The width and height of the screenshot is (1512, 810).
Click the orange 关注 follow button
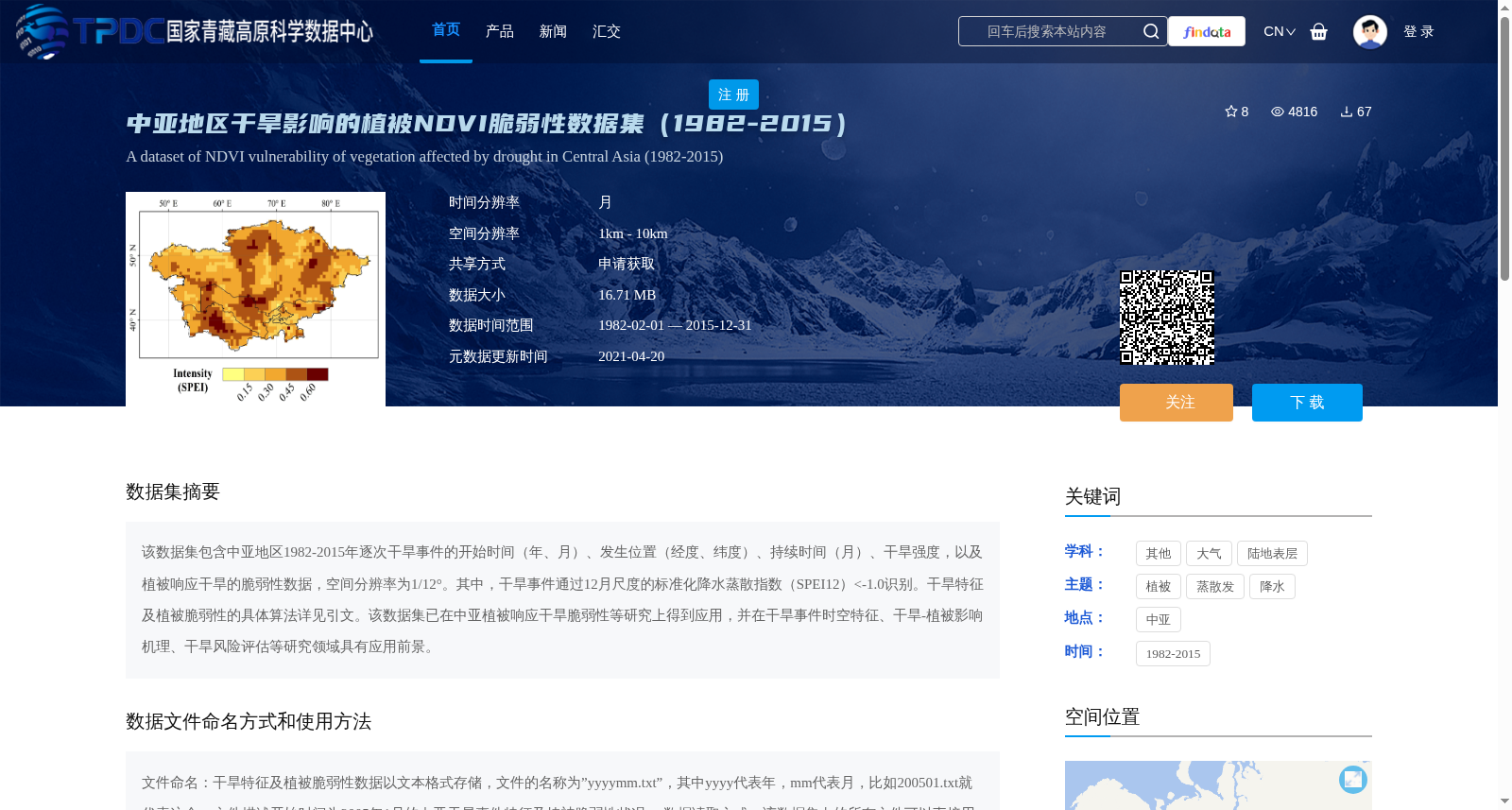click(x=1177, y=403)
